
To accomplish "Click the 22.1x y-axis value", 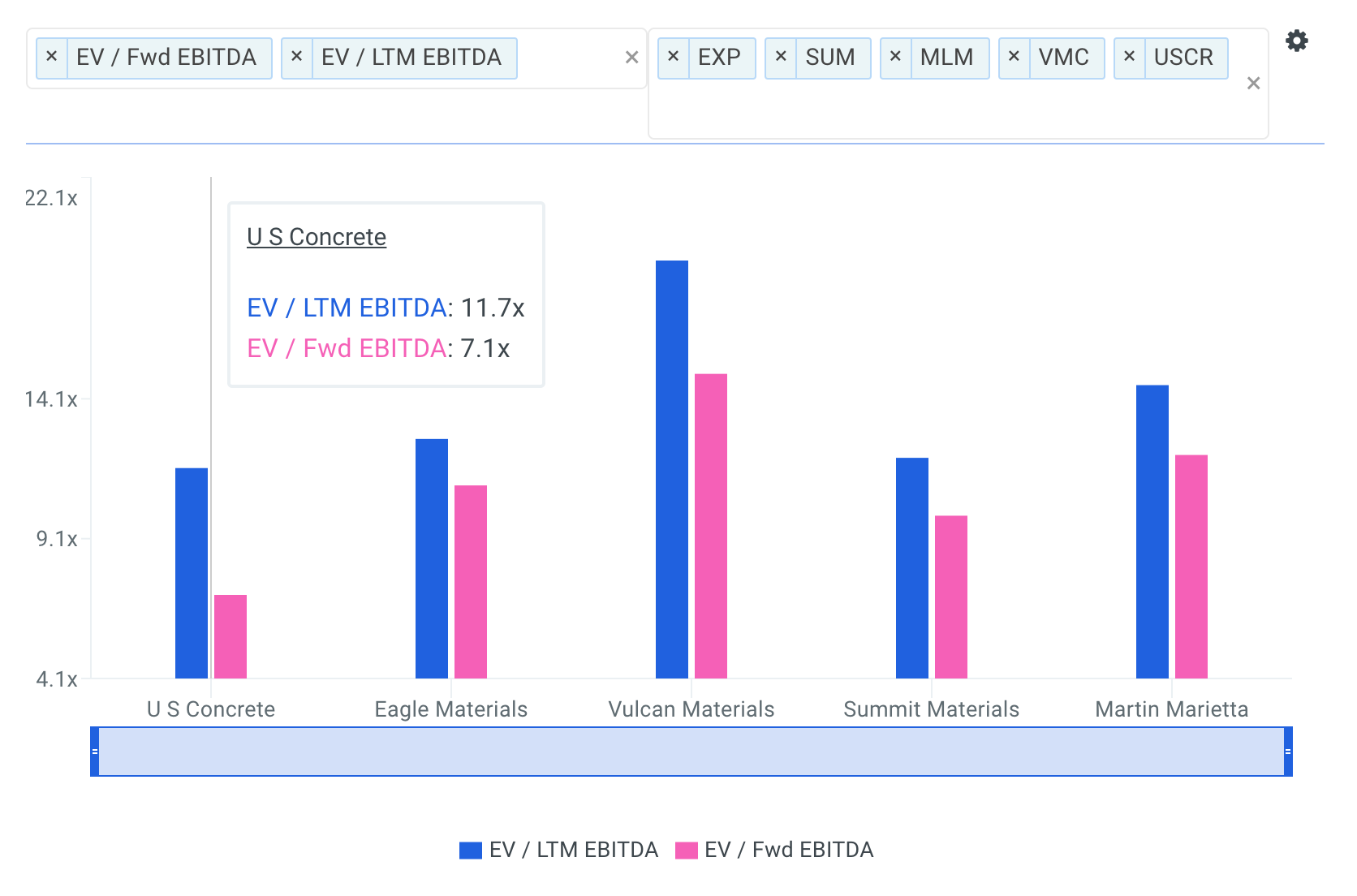I will point(51,198).
